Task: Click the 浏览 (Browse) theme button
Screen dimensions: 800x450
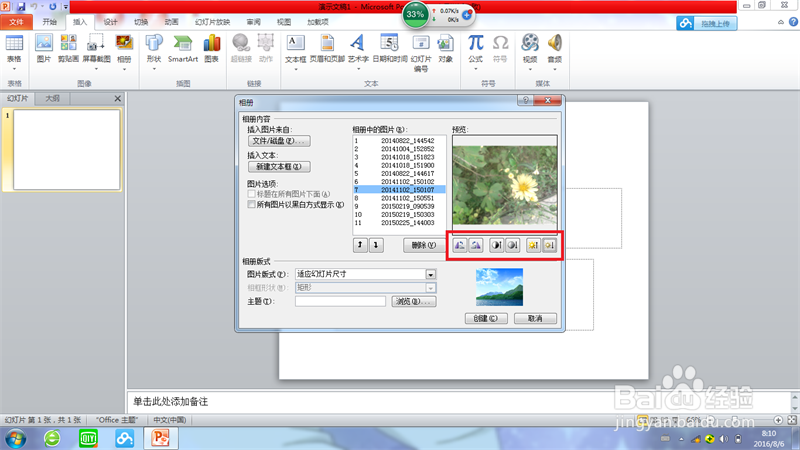Action: point(414,302)
